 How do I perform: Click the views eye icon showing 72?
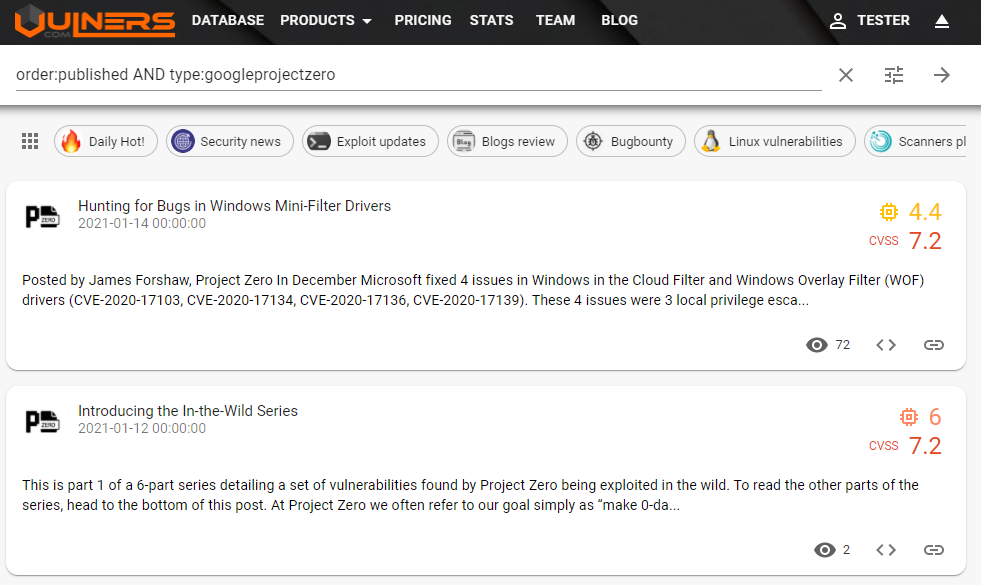coord(817,345)
